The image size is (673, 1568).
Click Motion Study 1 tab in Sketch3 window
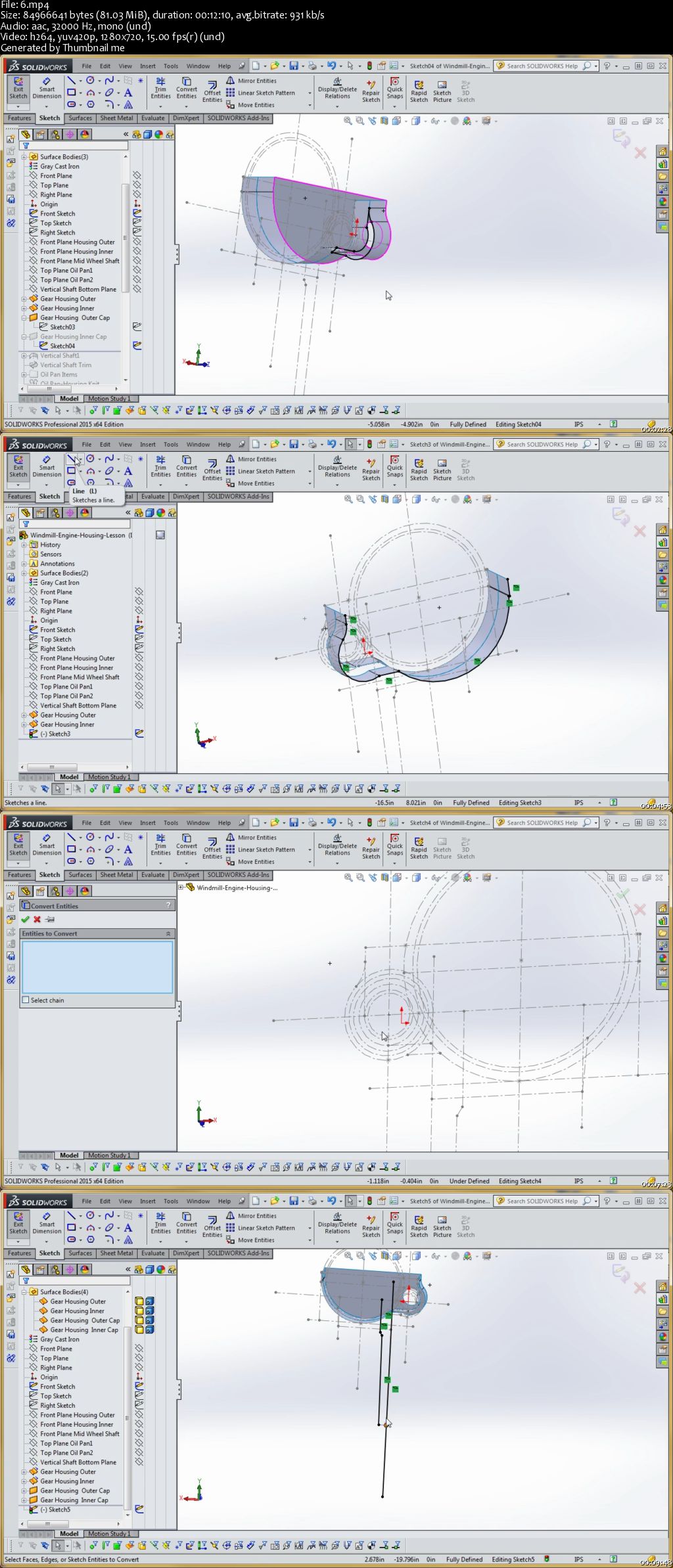point(109,777)
